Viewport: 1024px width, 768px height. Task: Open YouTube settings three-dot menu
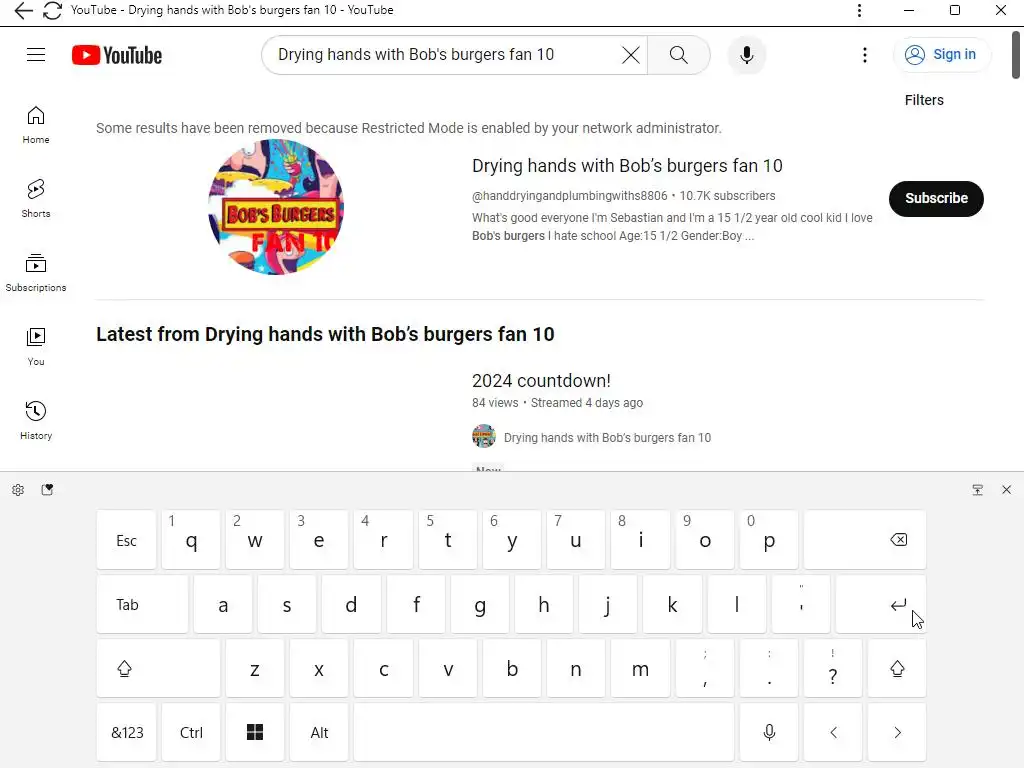pos(865,55)
